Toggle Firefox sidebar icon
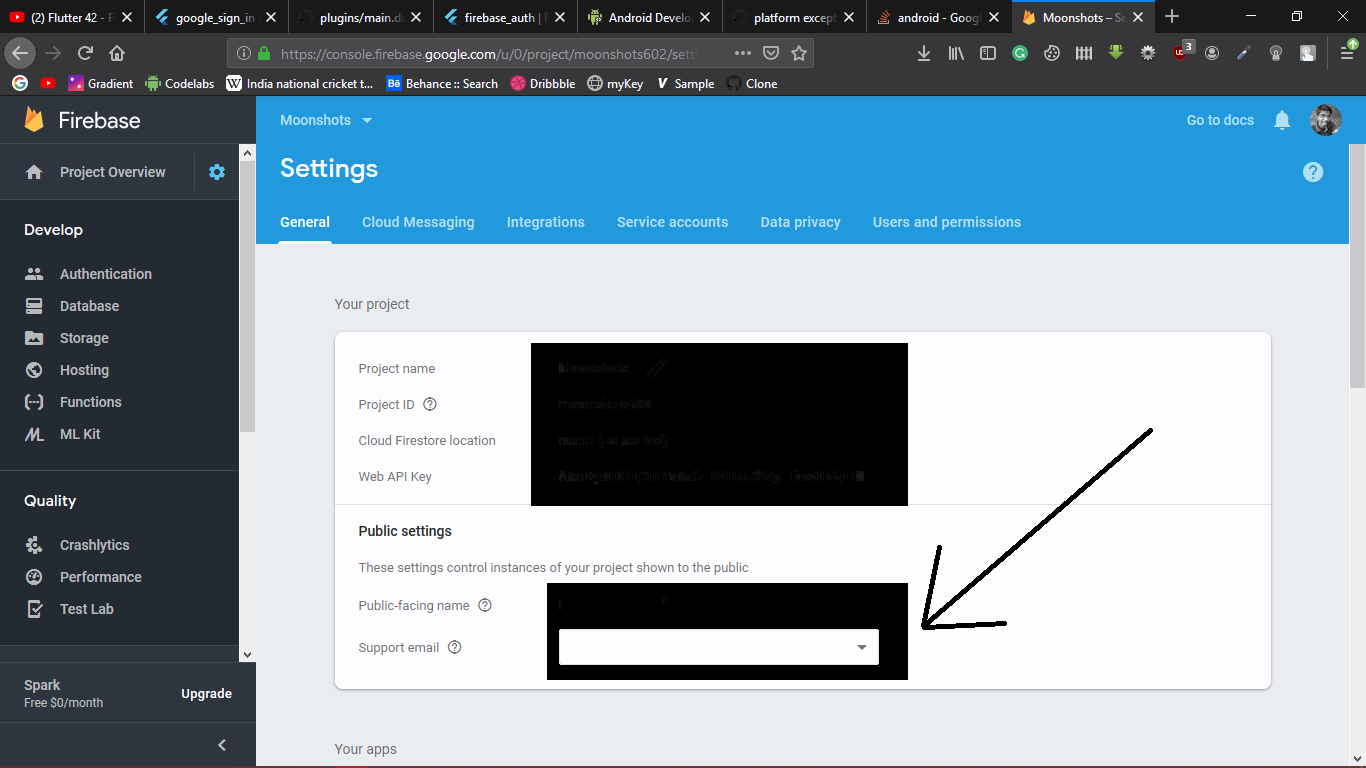This screenshot has height=768, width=1366. [988, 53]
